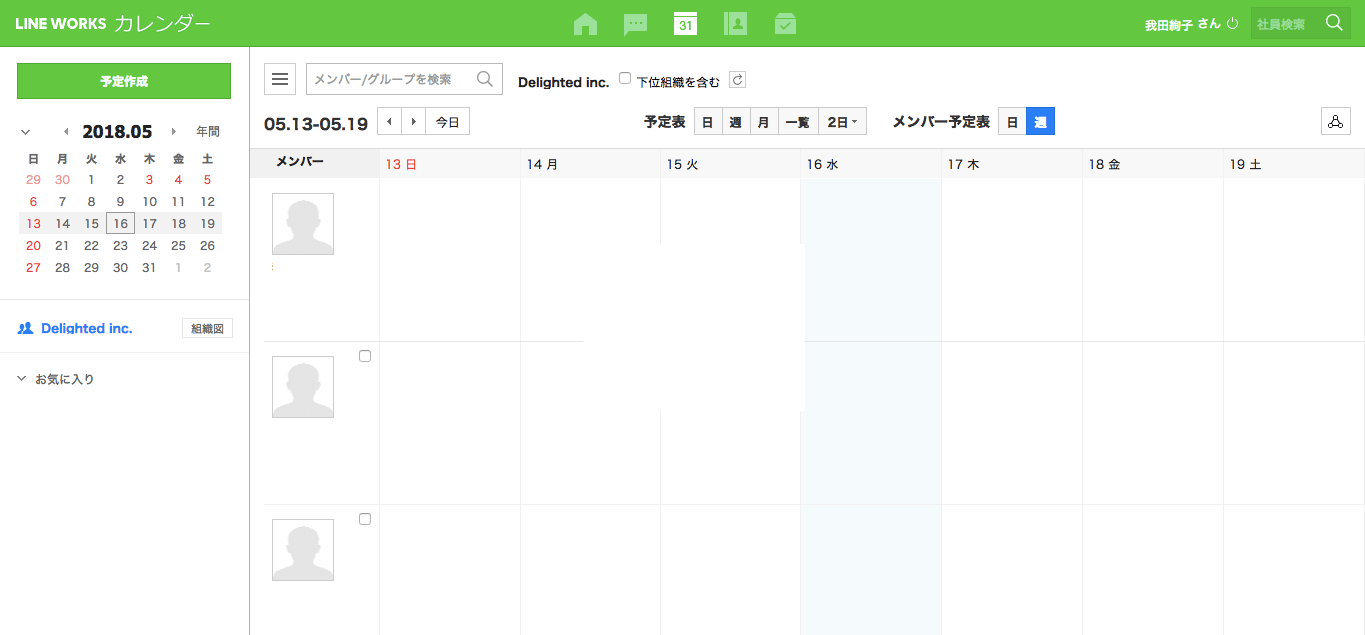1365x635 pixels.
Task: Switch 予定表 to 月 view
Action: [x=763, y=122]
